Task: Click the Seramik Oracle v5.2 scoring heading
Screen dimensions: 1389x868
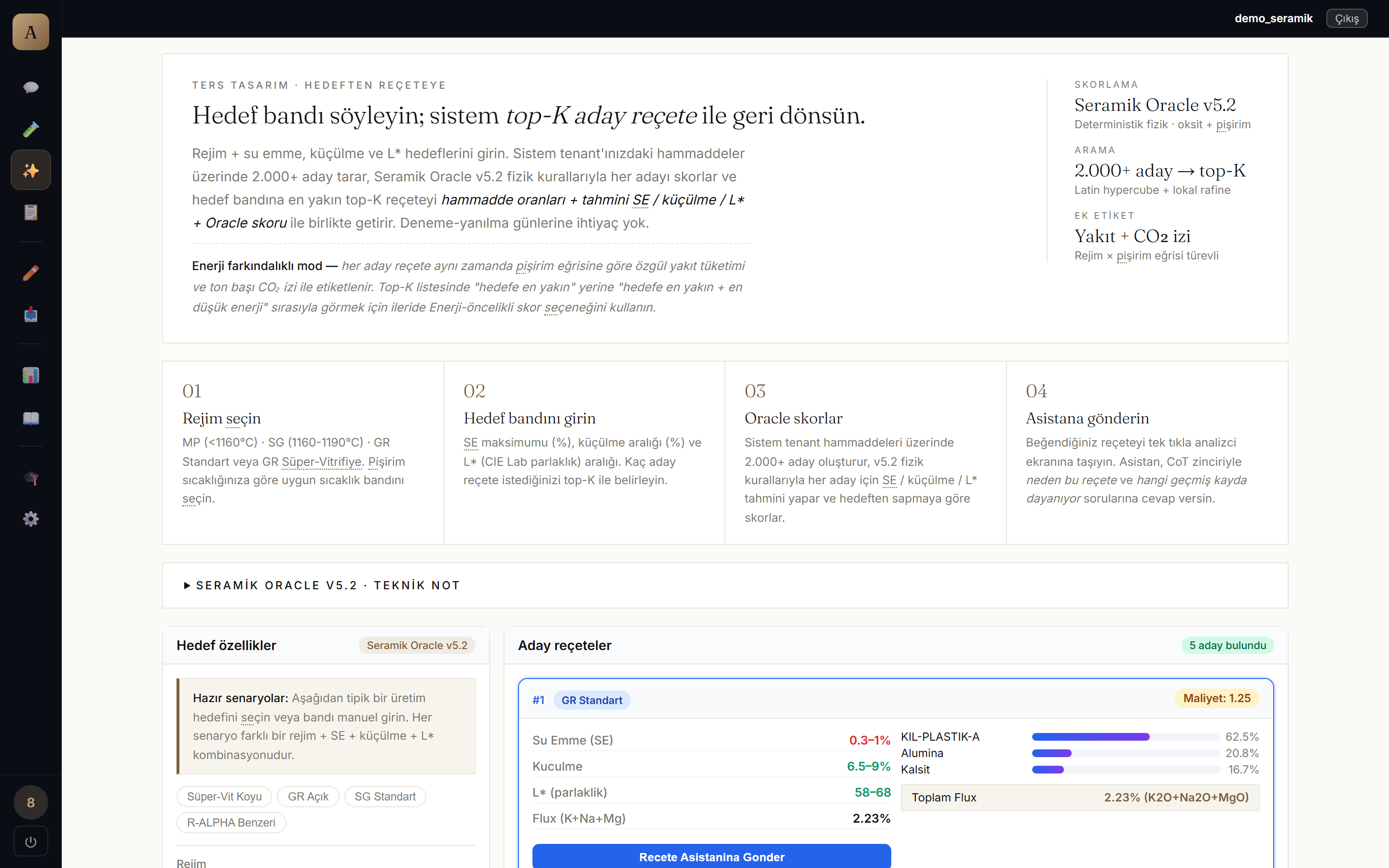Action: pyautogui.click(x=1155, y=105)
